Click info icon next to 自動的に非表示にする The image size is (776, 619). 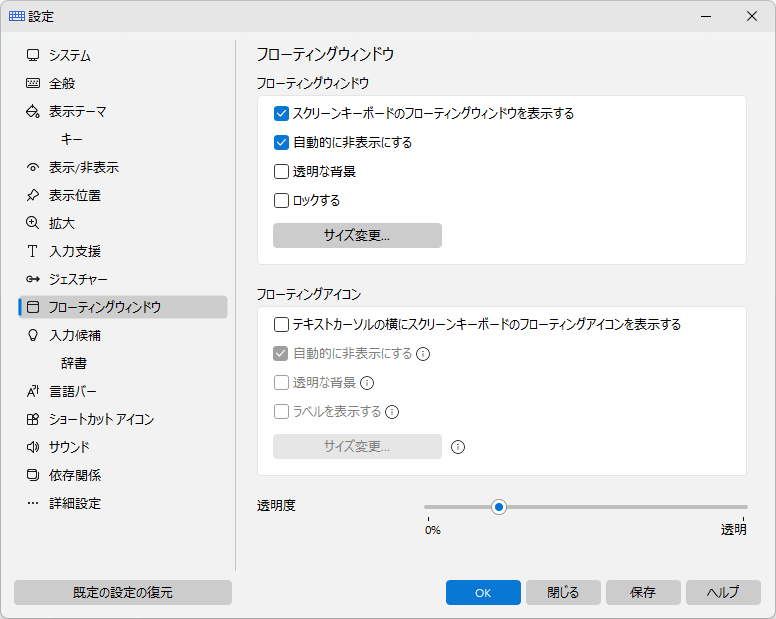pos(423,354)
